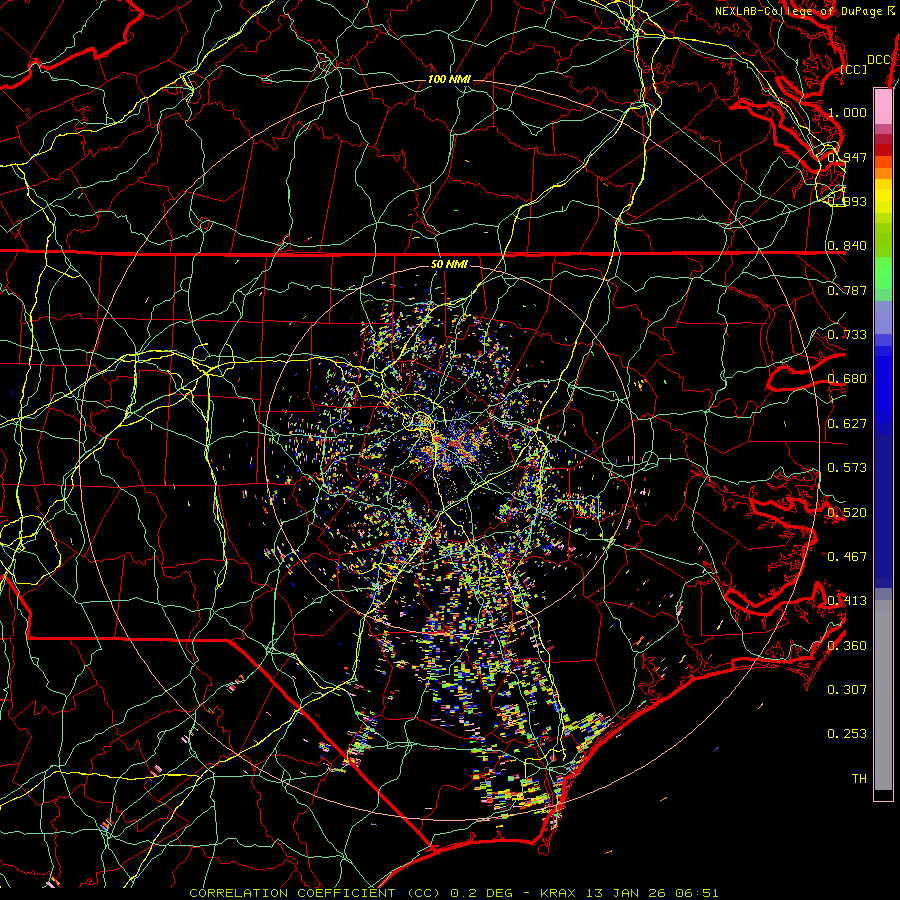Select the 0.840 legend value

(x=847, y=246)
